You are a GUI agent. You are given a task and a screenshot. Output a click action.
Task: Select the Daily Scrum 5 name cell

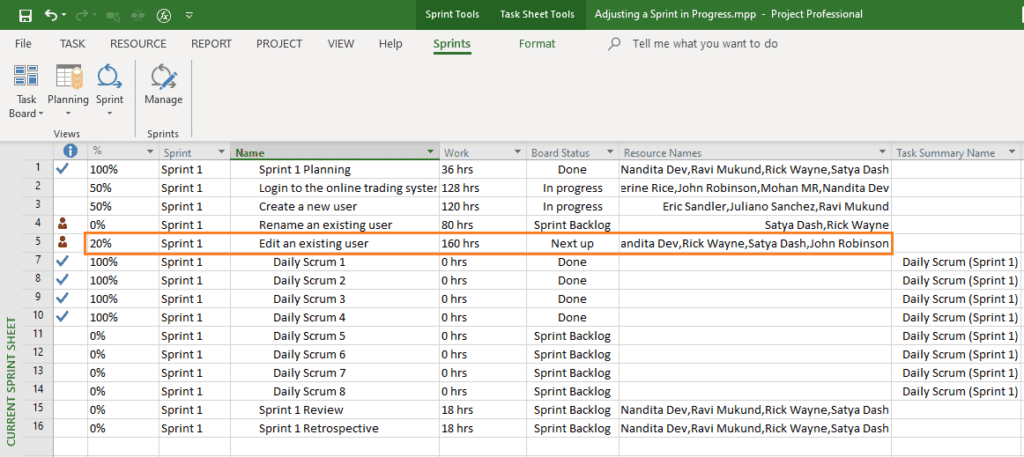[x=334, y=336]
